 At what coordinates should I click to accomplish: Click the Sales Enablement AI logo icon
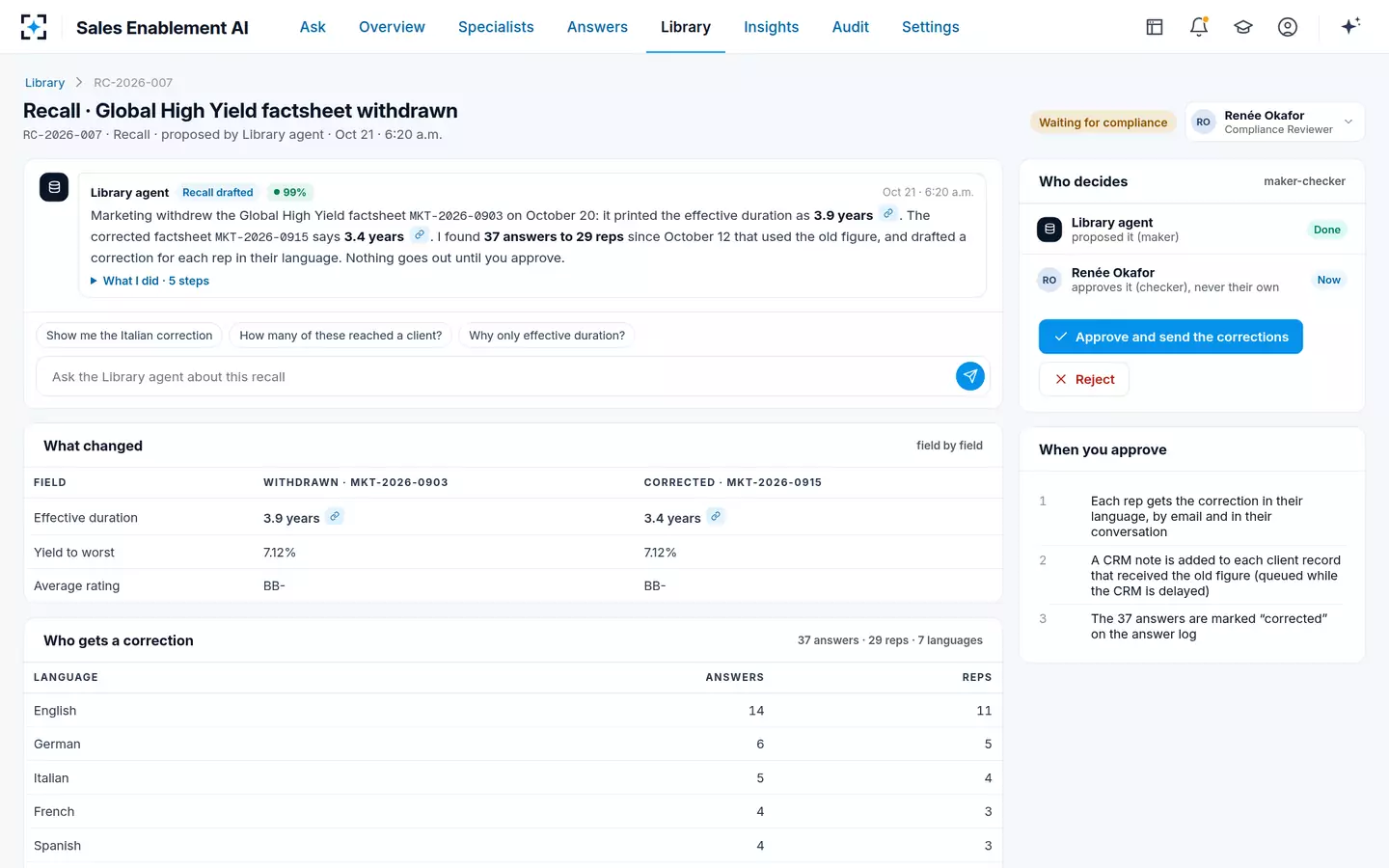point(34,27)
